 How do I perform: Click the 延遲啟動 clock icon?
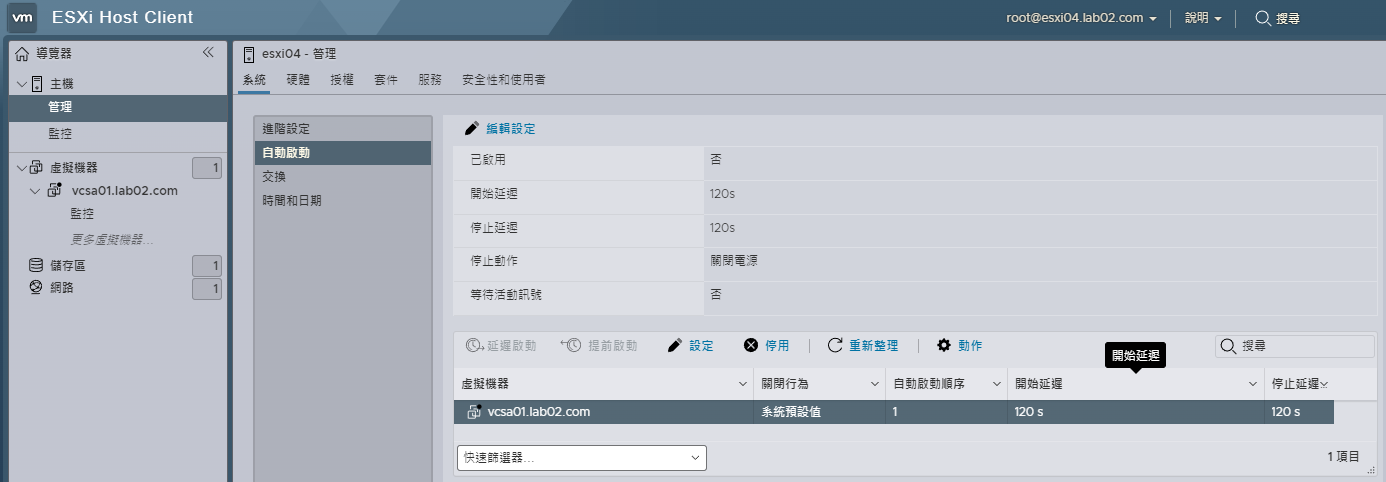point(476,345)
